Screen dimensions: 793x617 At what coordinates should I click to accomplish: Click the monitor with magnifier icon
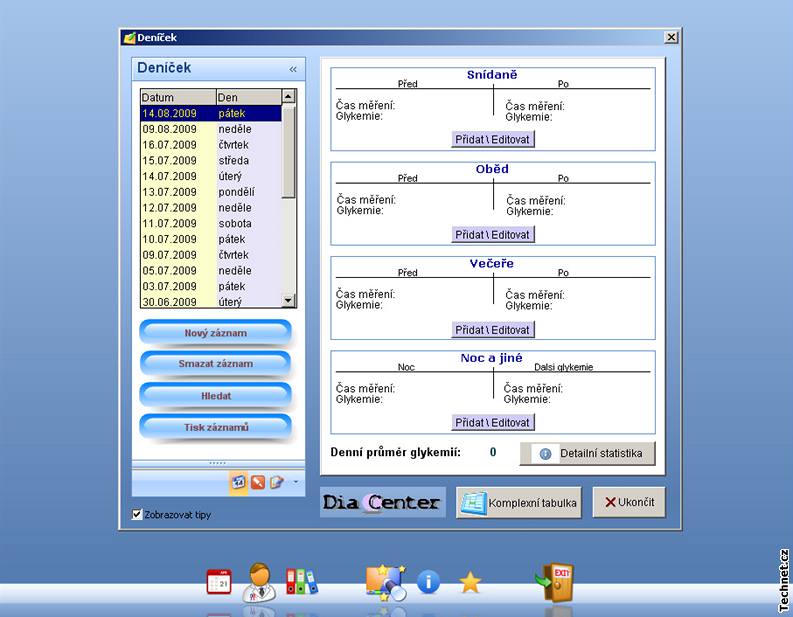[385, 582]
